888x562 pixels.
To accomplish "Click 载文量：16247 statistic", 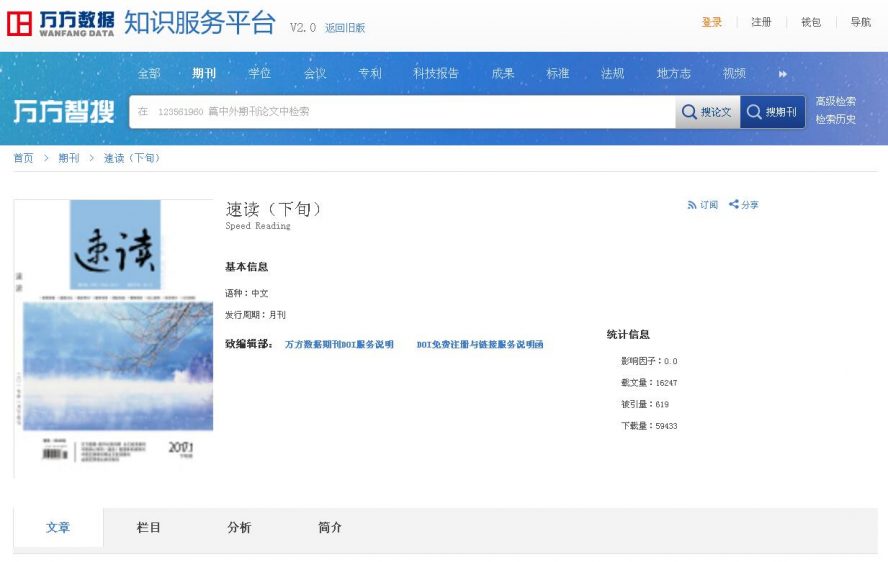I will tap(649, 383).
